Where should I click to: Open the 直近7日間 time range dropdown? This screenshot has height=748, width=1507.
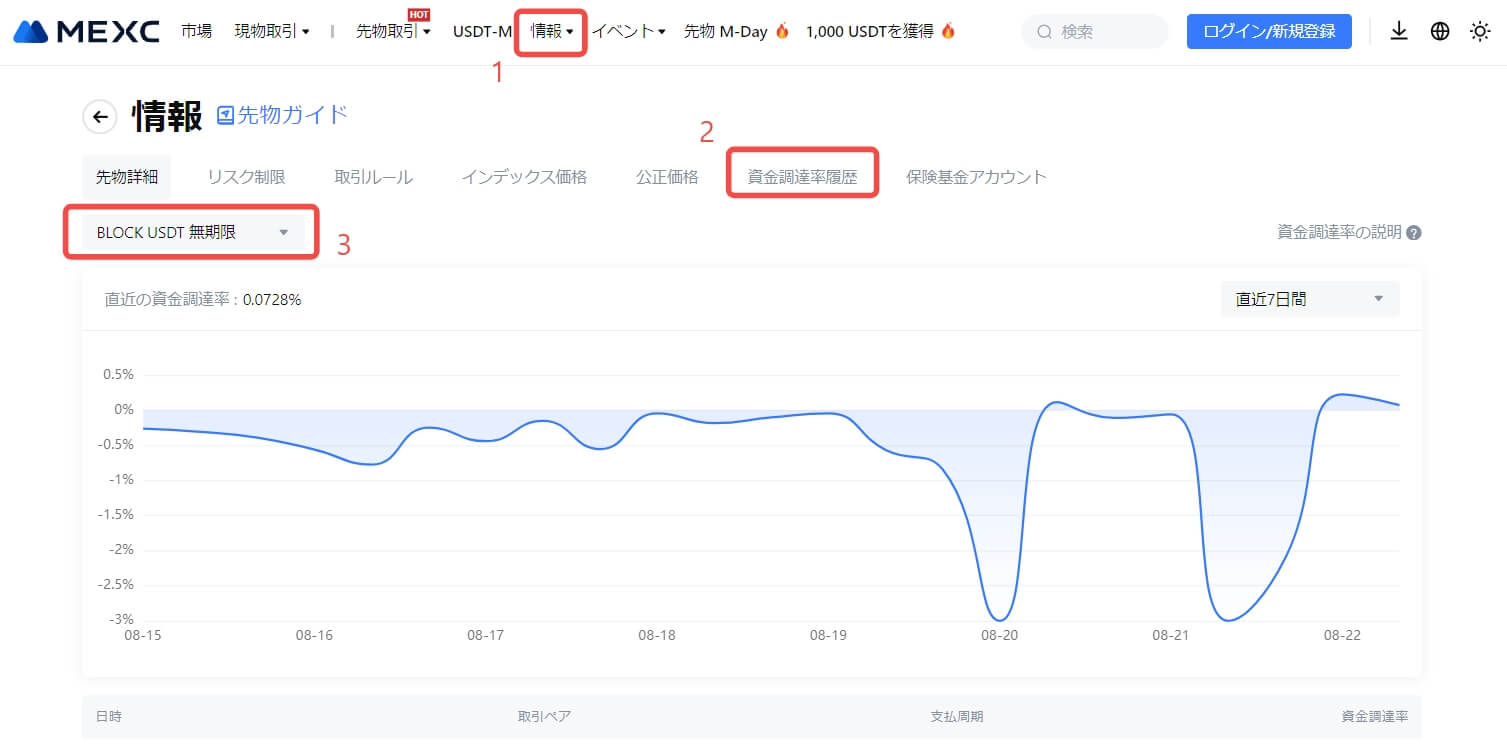point(1309,299)
